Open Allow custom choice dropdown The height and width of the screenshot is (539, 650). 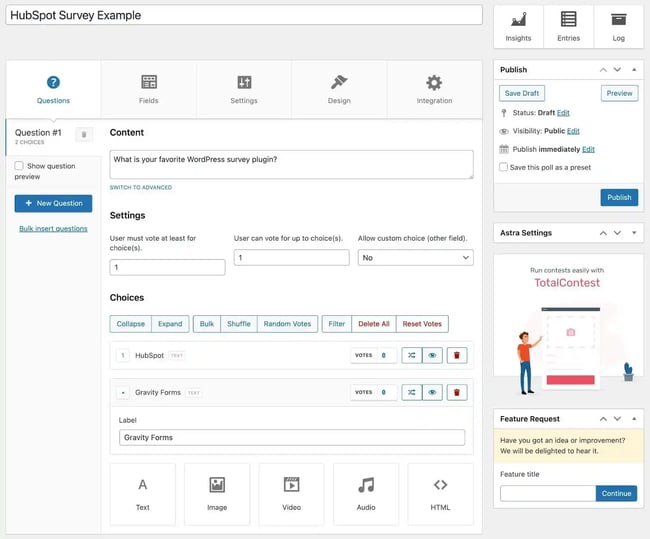415,257
